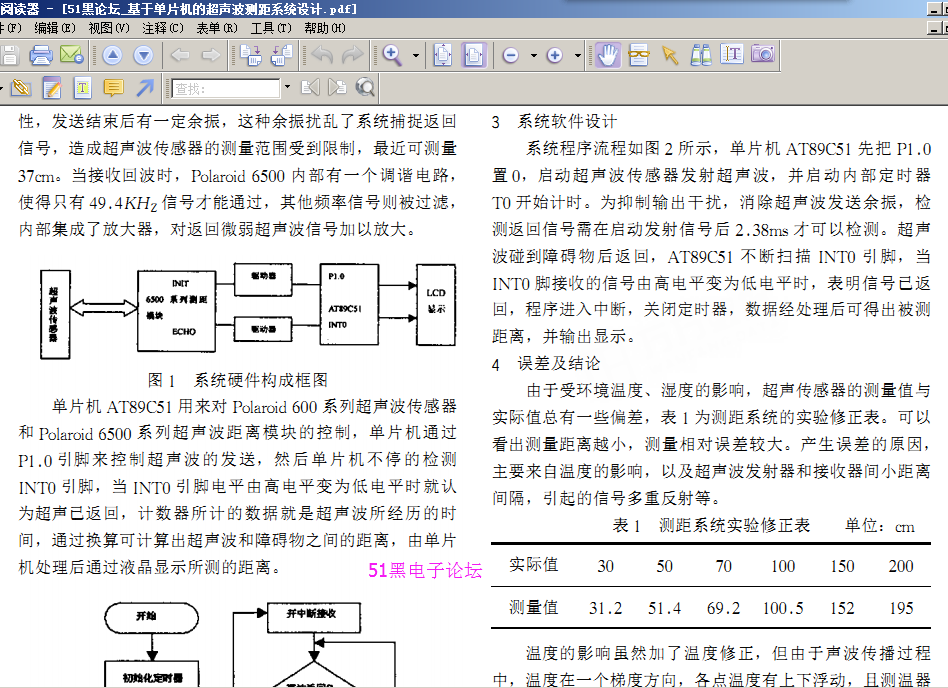The height and width of the screenshot is (688, 948).
Task: Go to the previous page with the up arrow
Action: 112,55
